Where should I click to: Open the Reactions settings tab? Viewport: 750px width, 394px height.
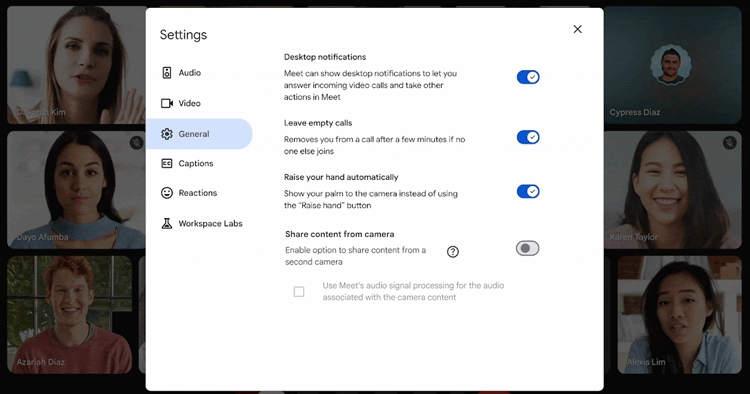pos(199,193)
